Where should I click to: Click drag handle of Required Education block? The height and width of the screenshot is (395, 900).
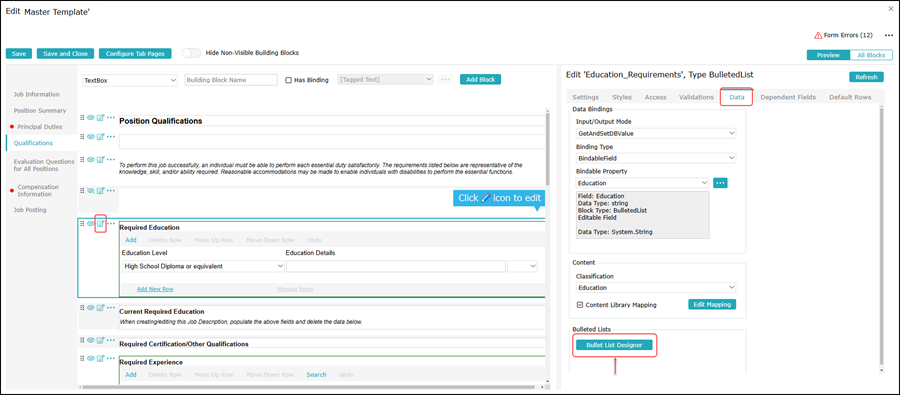point(82,224)
